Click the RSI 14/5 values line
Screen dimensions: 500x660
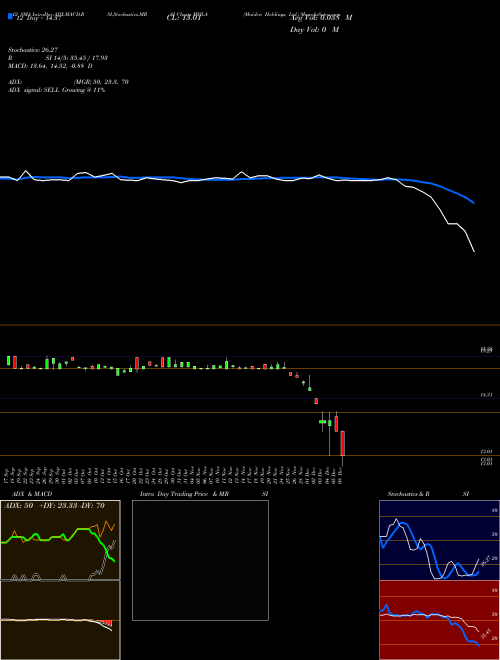(x=58, y=58)
